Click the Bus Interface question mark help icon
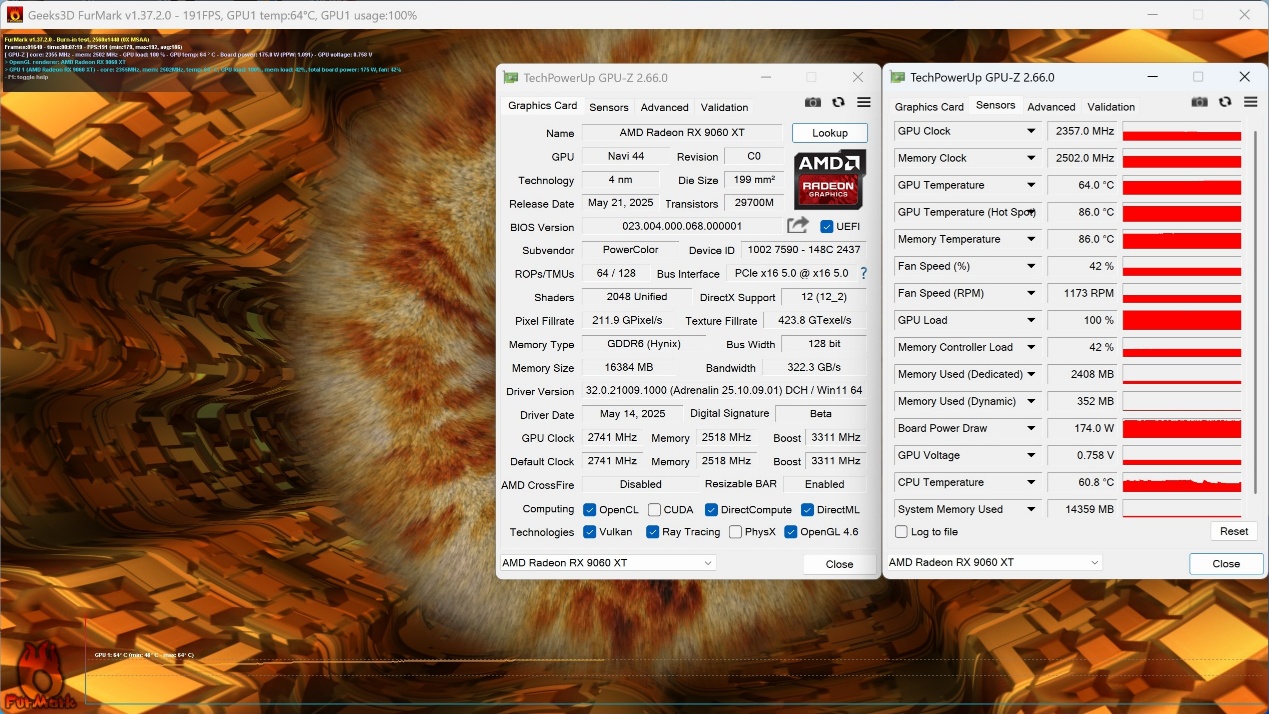1269x714 pixels. [862, 272]
